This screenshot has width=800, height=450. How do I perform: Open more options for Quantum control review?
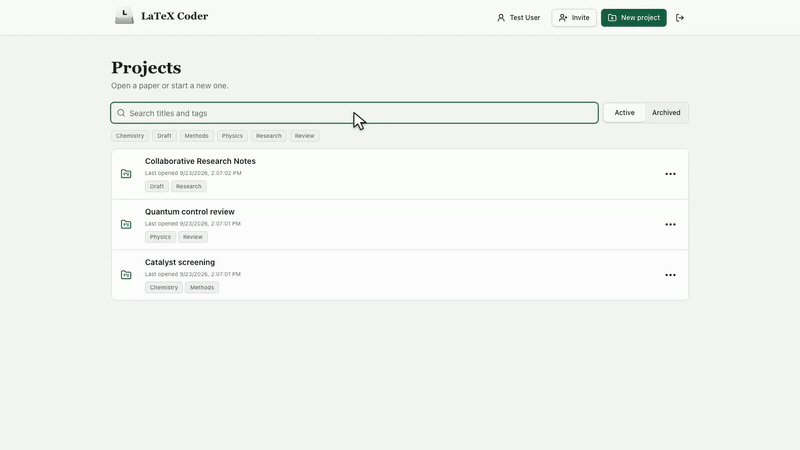670,224
